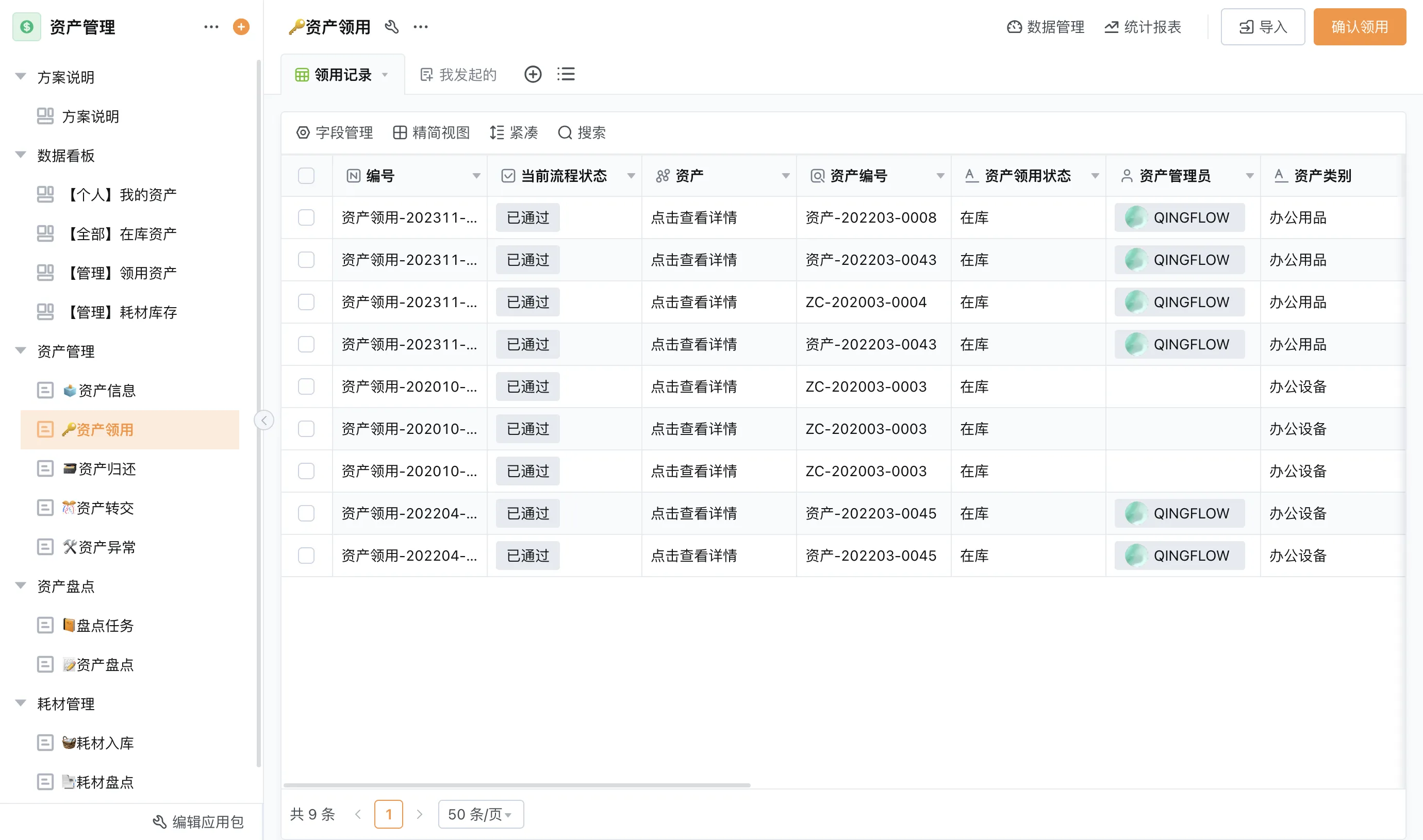Viewport: 1423px width, 840px height.
Task: Click ZC-202003-0003 in the fifth row
Action: (866, 387)
